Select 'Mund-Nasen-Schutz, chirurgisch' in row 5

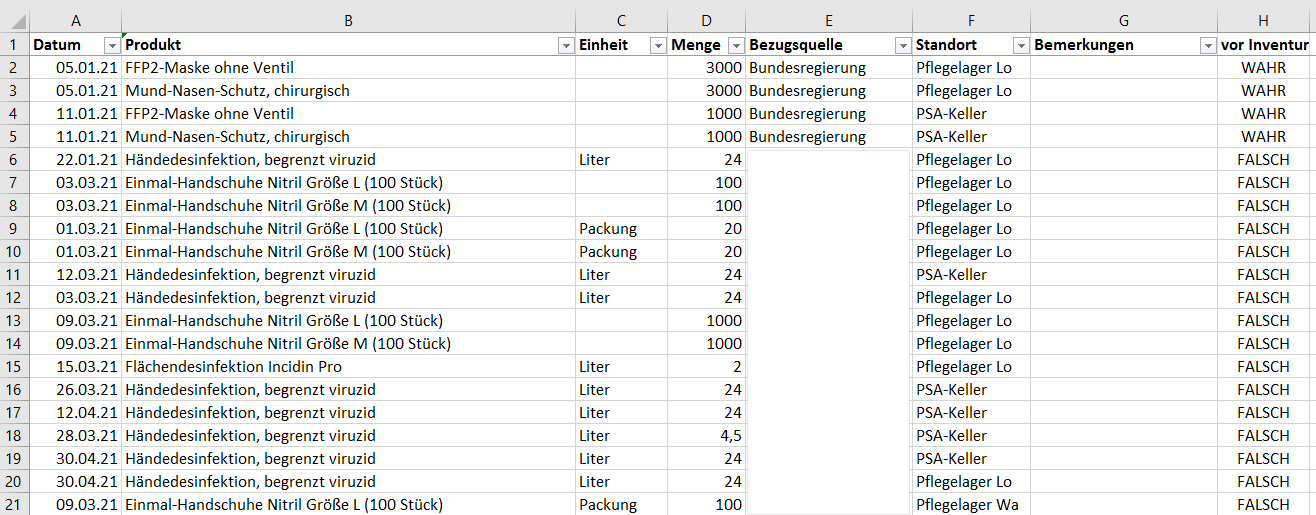coord(349,137)
